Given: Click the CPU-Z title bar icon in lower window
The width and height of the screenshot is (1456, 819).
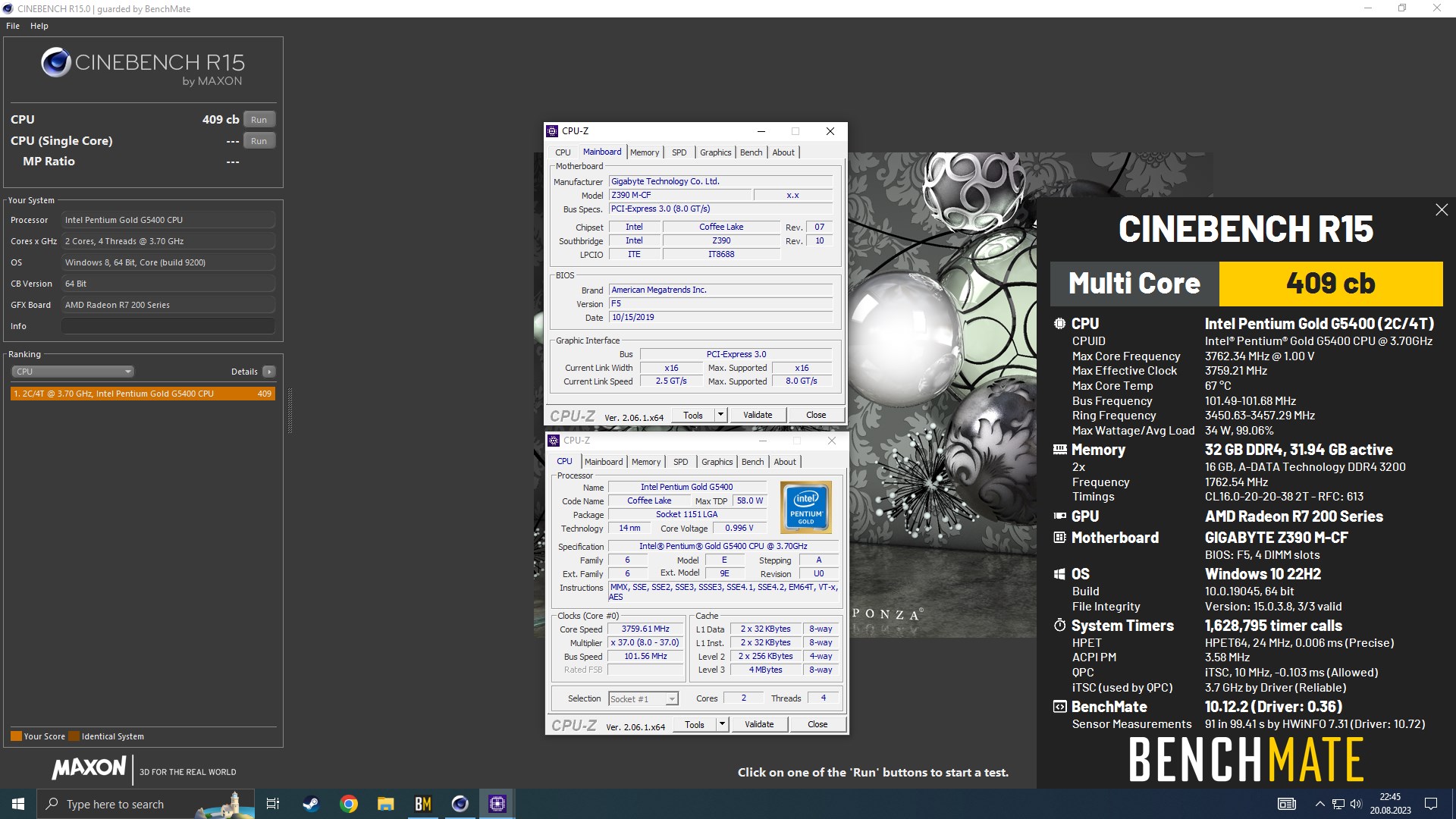Looking at the screenshot, I should (554, 441).
